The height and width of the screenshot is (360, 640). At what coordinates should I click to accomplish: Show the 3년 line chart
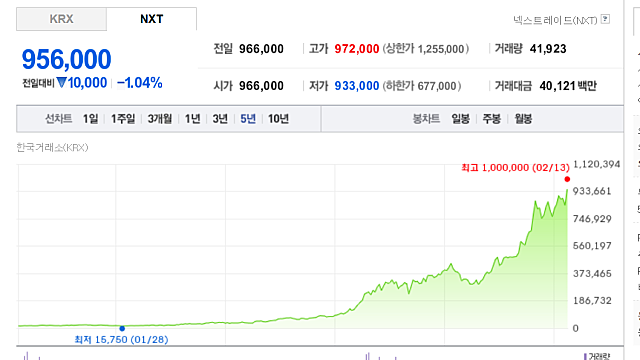220,119
